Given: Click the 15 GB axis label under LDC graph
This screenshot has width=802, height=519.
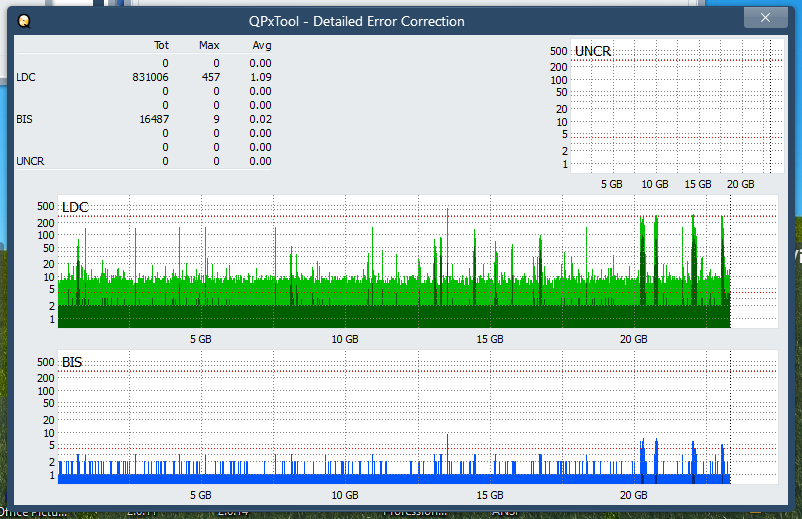Looking at the screenshot, I should (x=489, y=340).
